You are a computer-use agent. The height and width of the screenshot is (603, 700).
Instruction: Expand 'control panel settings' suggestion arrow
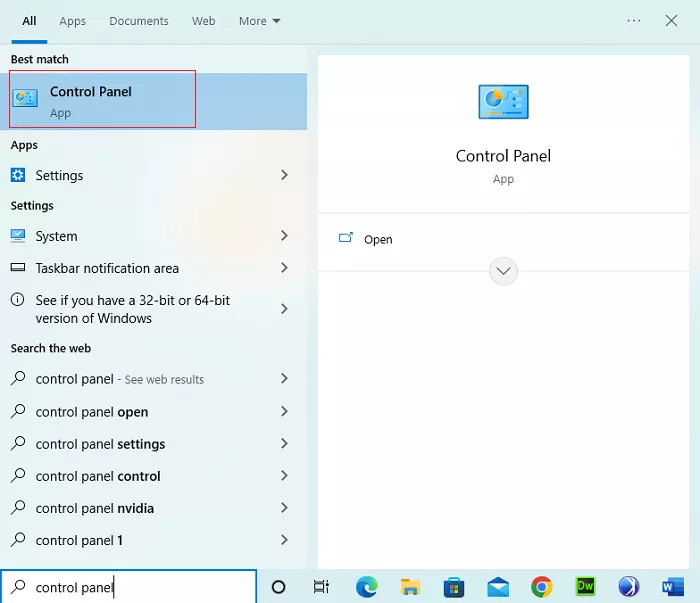284,443
